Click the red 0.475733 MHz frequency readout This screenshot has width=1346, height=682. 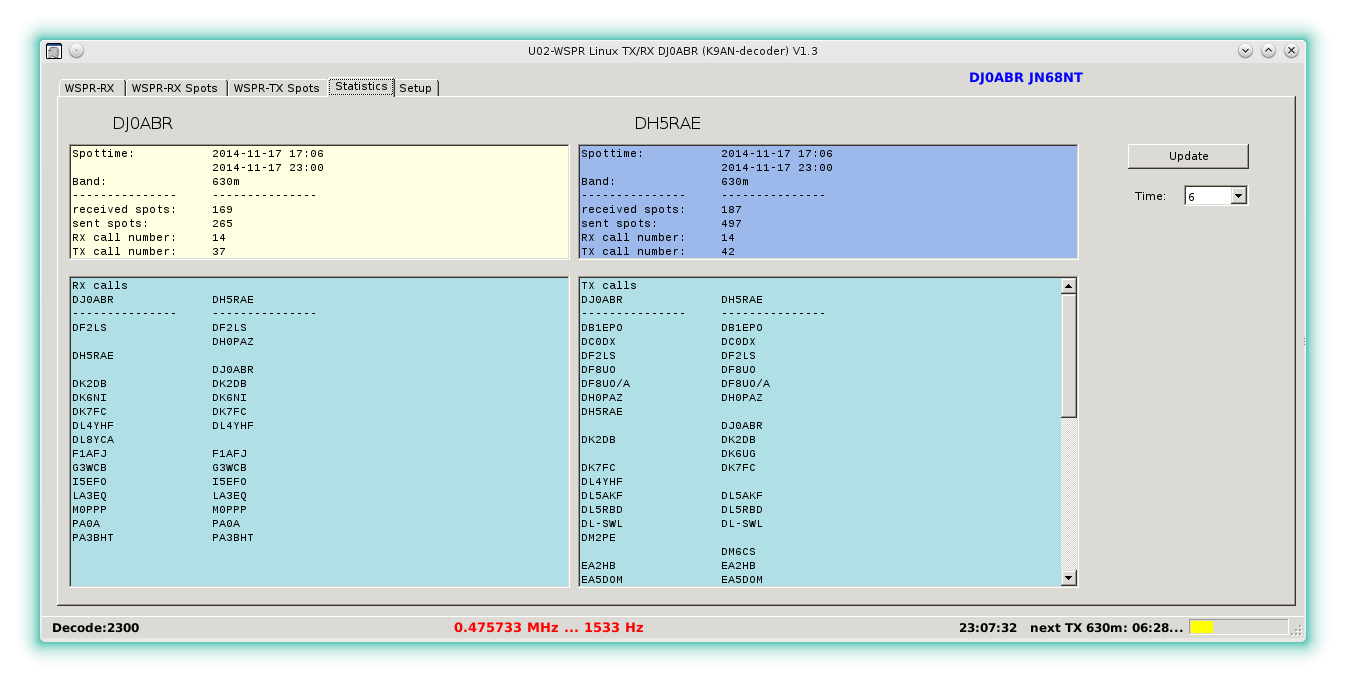(x=548, y=628)
